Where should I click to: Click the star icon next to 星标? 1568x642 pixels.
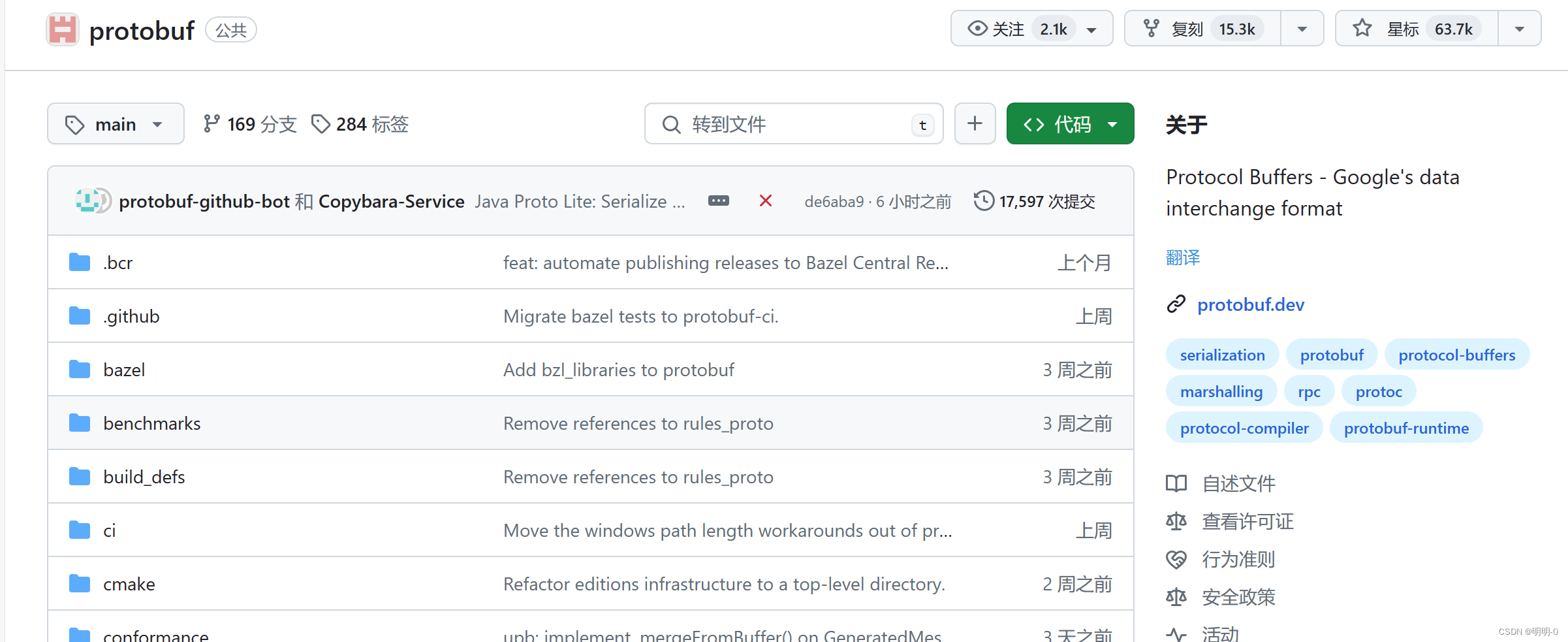pyautogui.click(x=1362, y=27)
